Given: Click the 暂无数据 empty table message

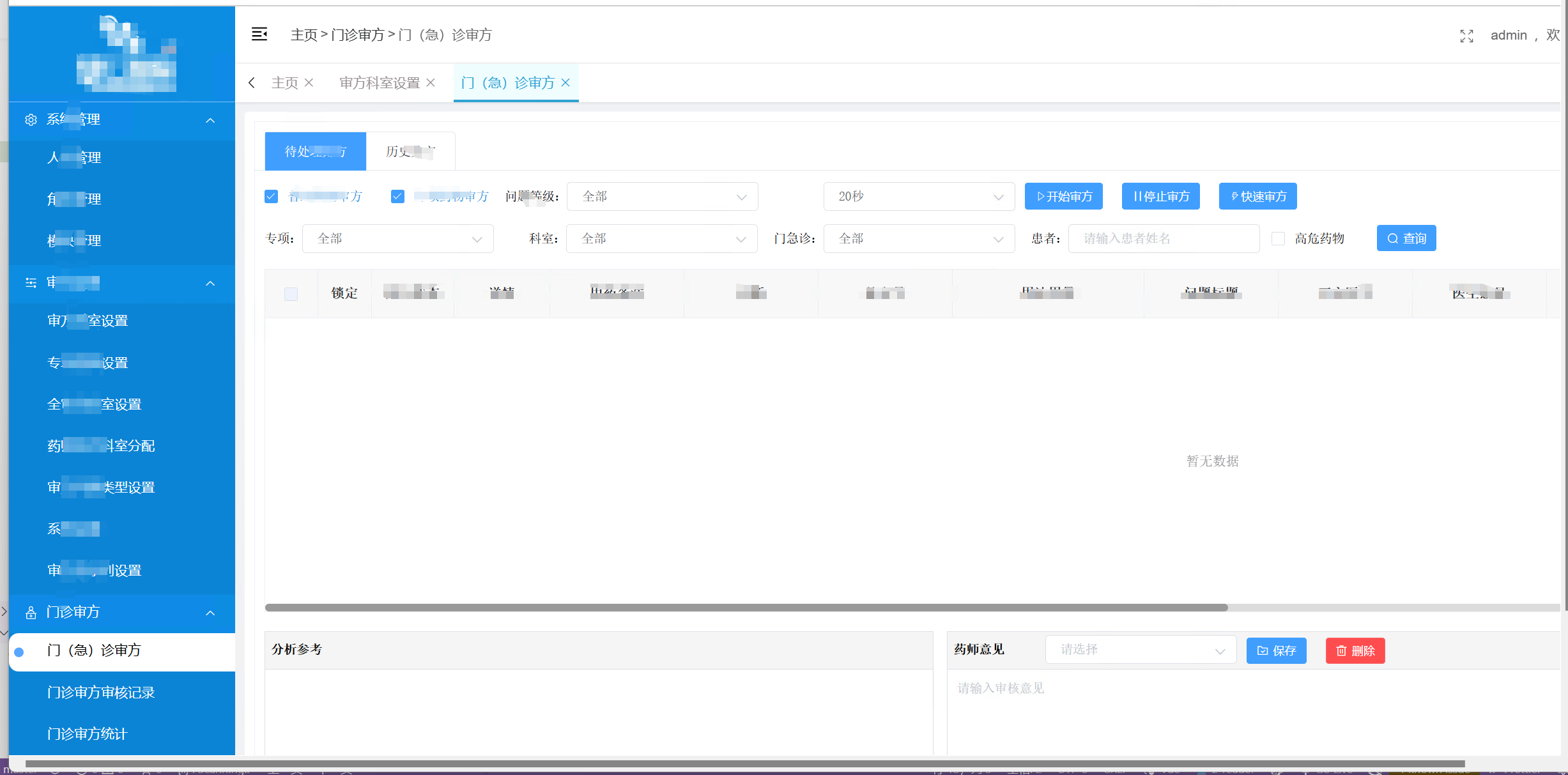Looking at the screenshot, I should click(x=1212, y=461).
